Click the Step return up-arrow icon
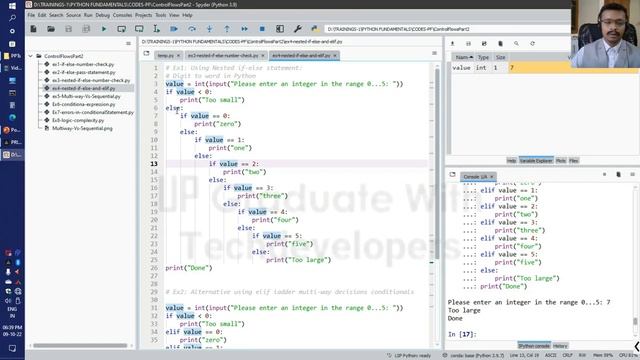The width and height of the screenshot is (640, 360). 227,29
